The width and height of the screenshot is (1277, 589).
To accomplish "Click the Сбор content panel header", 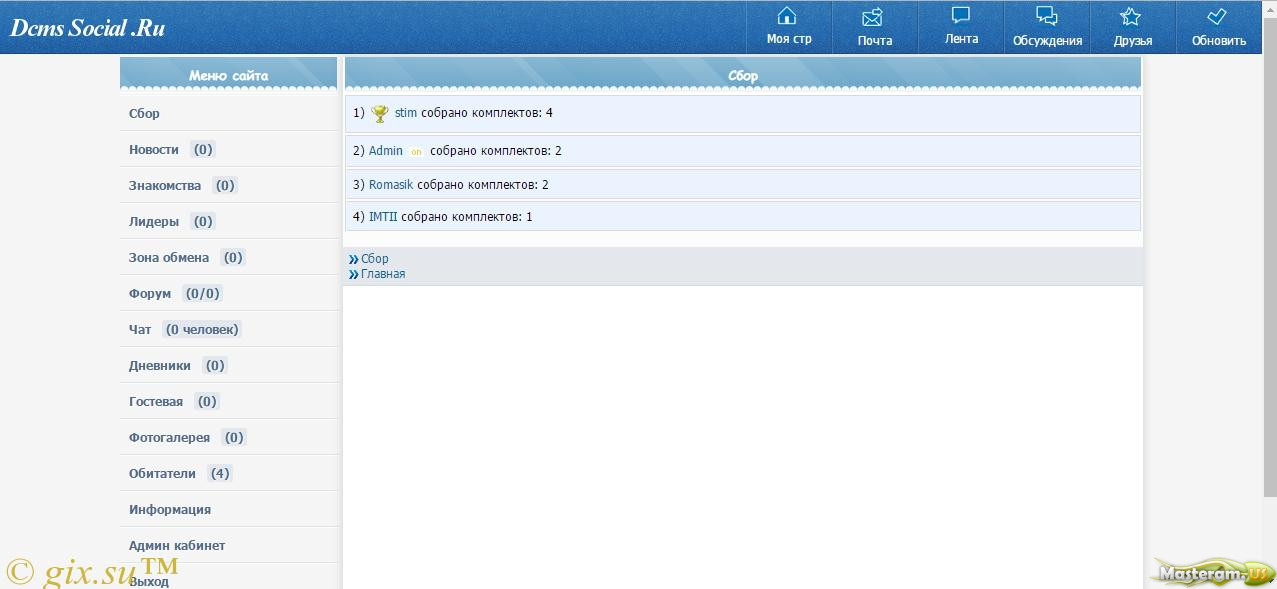I will pyautogui.click(x=743, y=75).
